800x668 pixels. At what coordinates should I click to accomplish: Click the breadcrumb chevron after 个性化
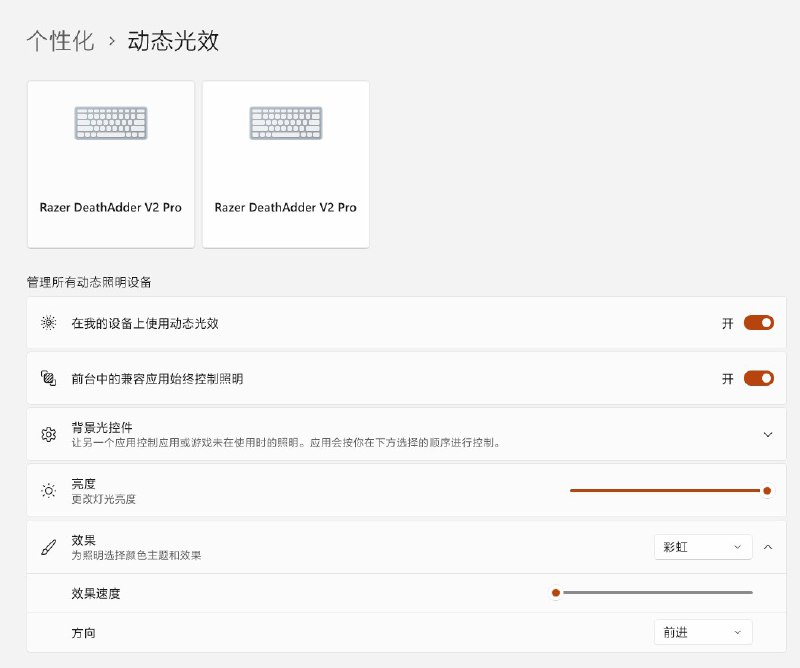pos(112,41)
